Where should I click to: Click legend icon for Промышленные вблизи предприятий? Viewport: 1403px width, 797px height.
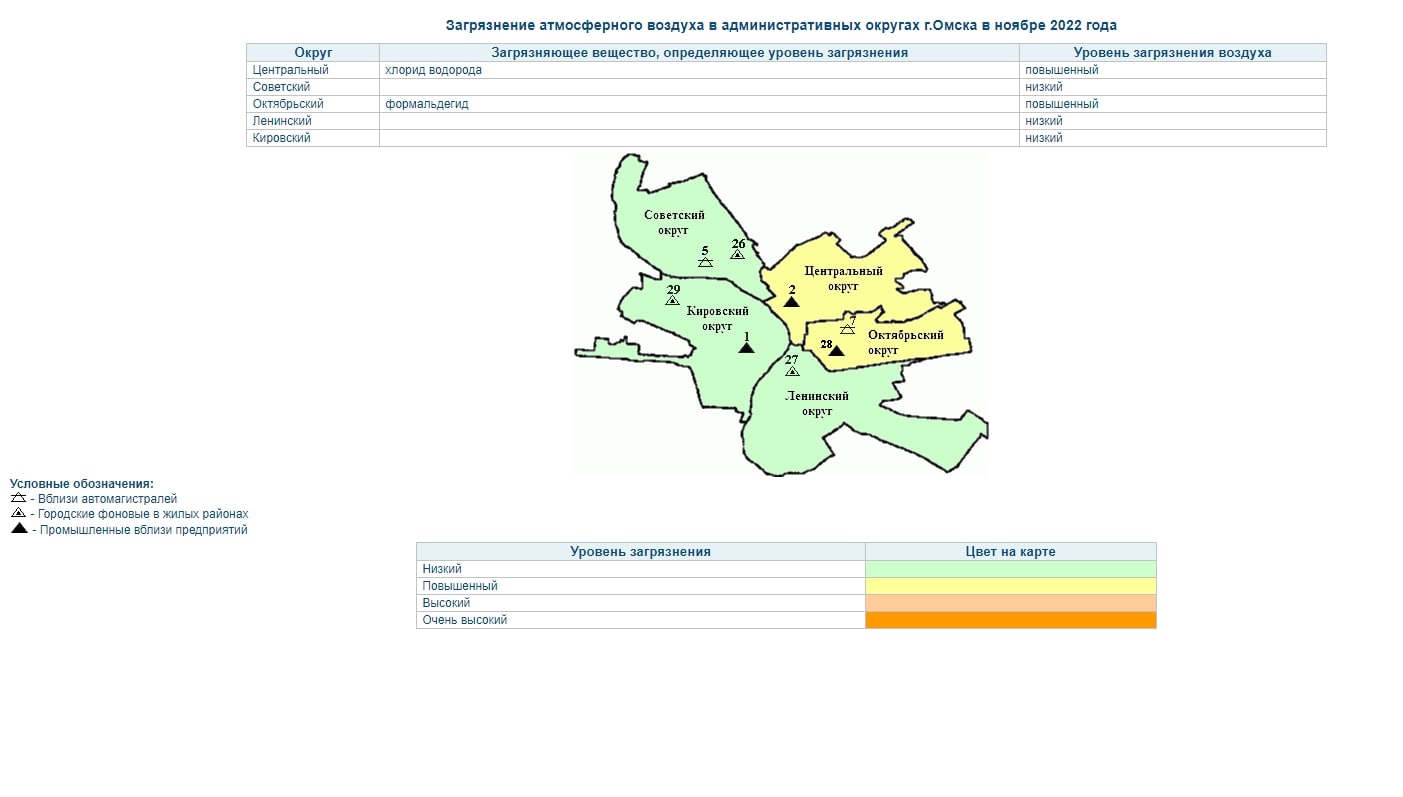tap(19, 529)
